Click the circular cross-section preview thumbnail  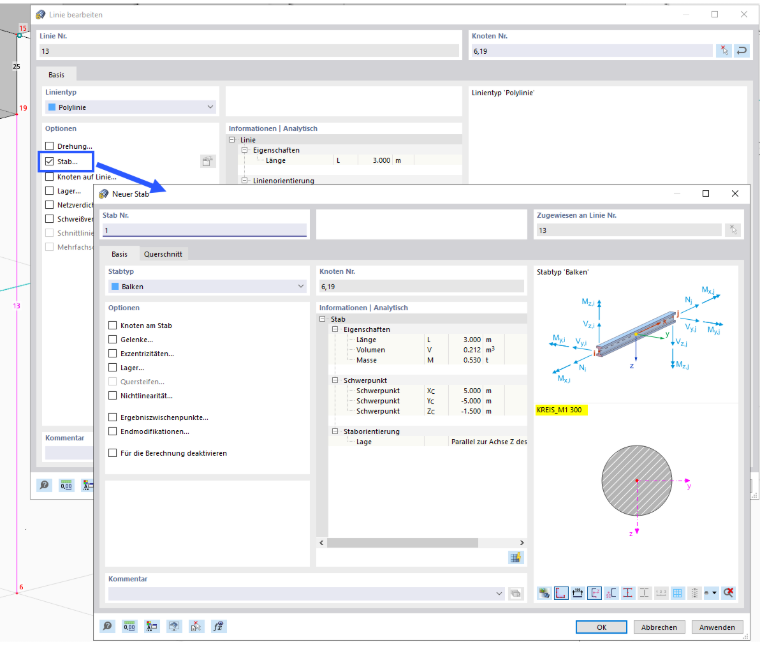[636, 480]
